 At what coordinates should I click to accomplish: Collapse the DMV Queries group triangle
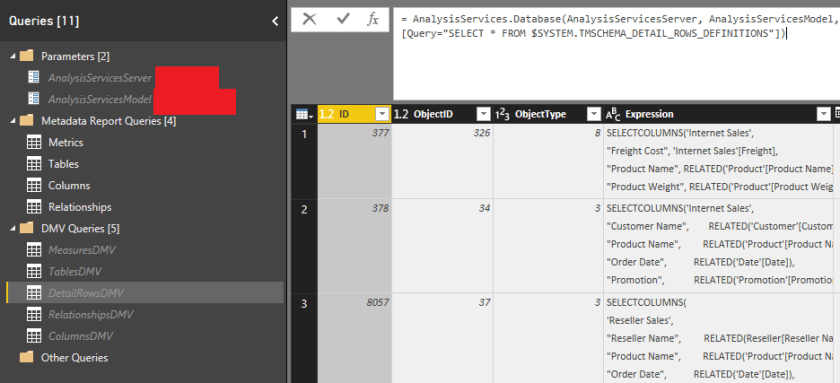coord(12,229)
